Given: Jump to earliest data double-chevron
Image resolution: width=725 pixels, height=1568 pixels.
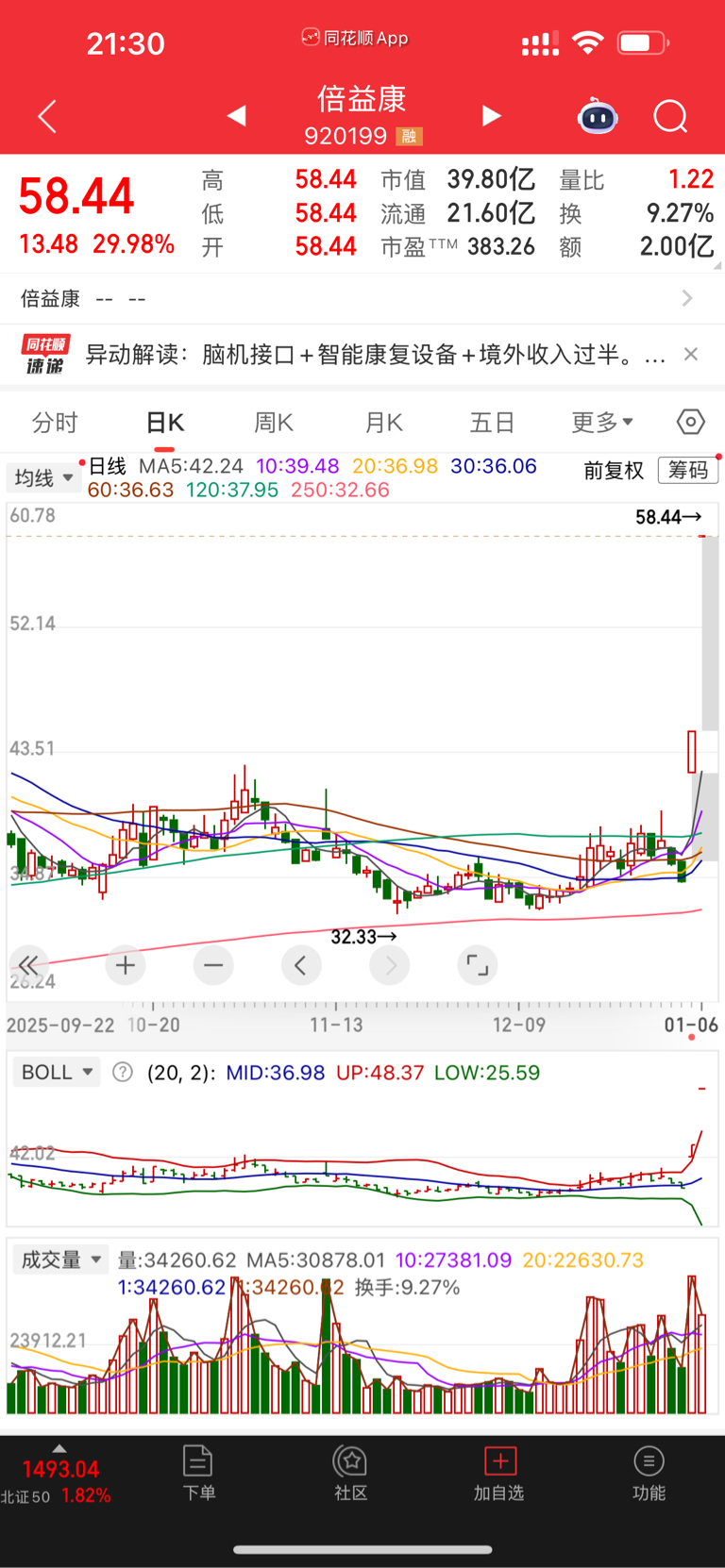Looking at the screenshot, I should click(28, 965).
